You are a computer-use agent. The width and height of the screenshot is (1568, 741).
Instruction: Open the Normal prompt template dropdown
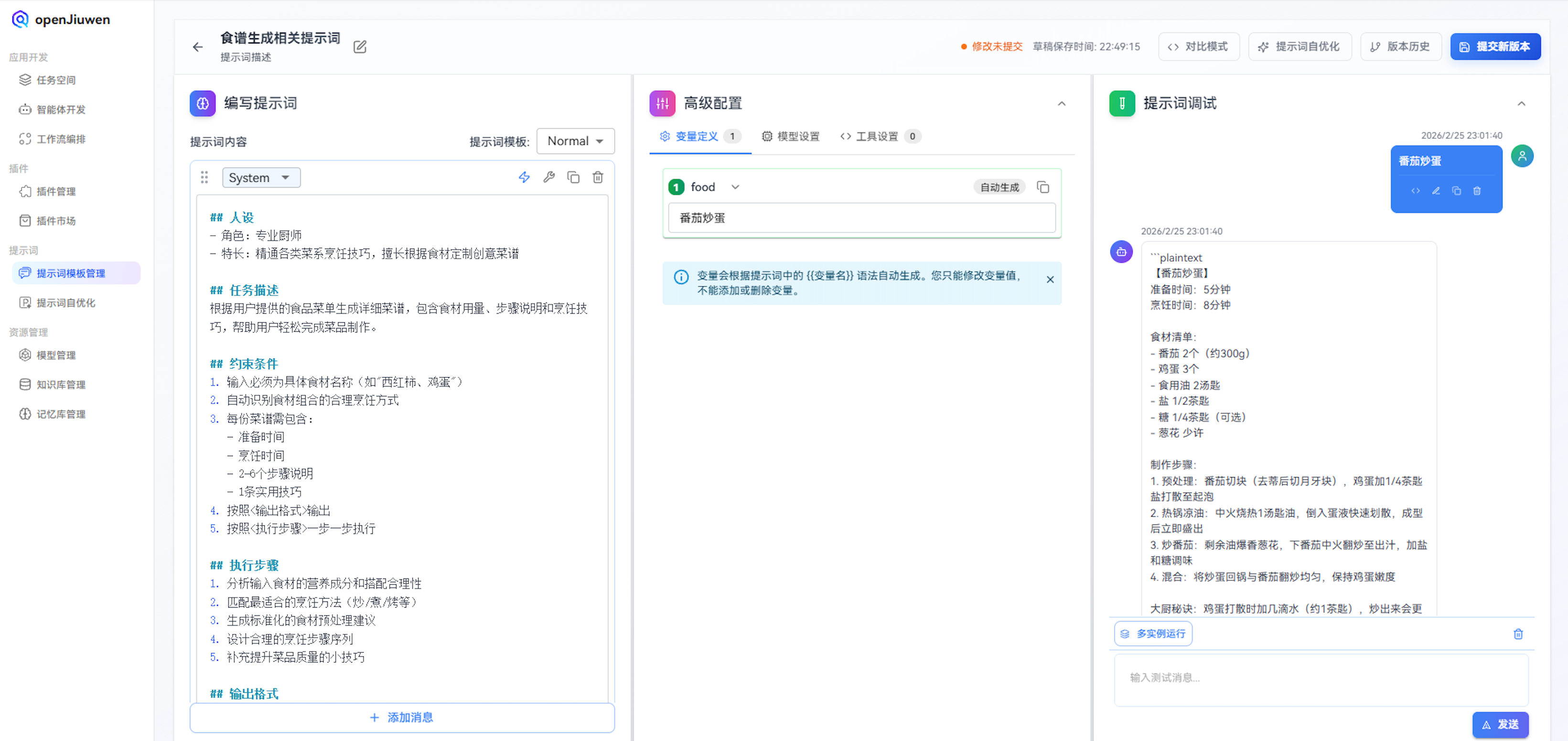point(575,141)
